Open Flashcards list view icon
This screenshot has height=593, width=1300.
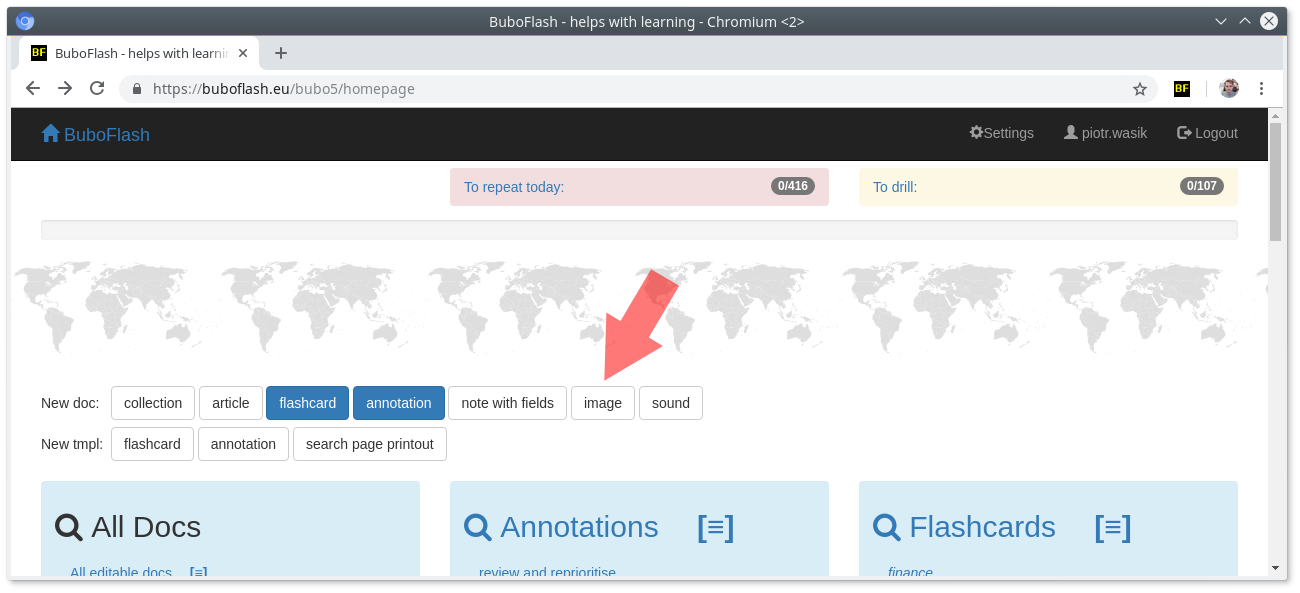click(x=1113, y=527)
